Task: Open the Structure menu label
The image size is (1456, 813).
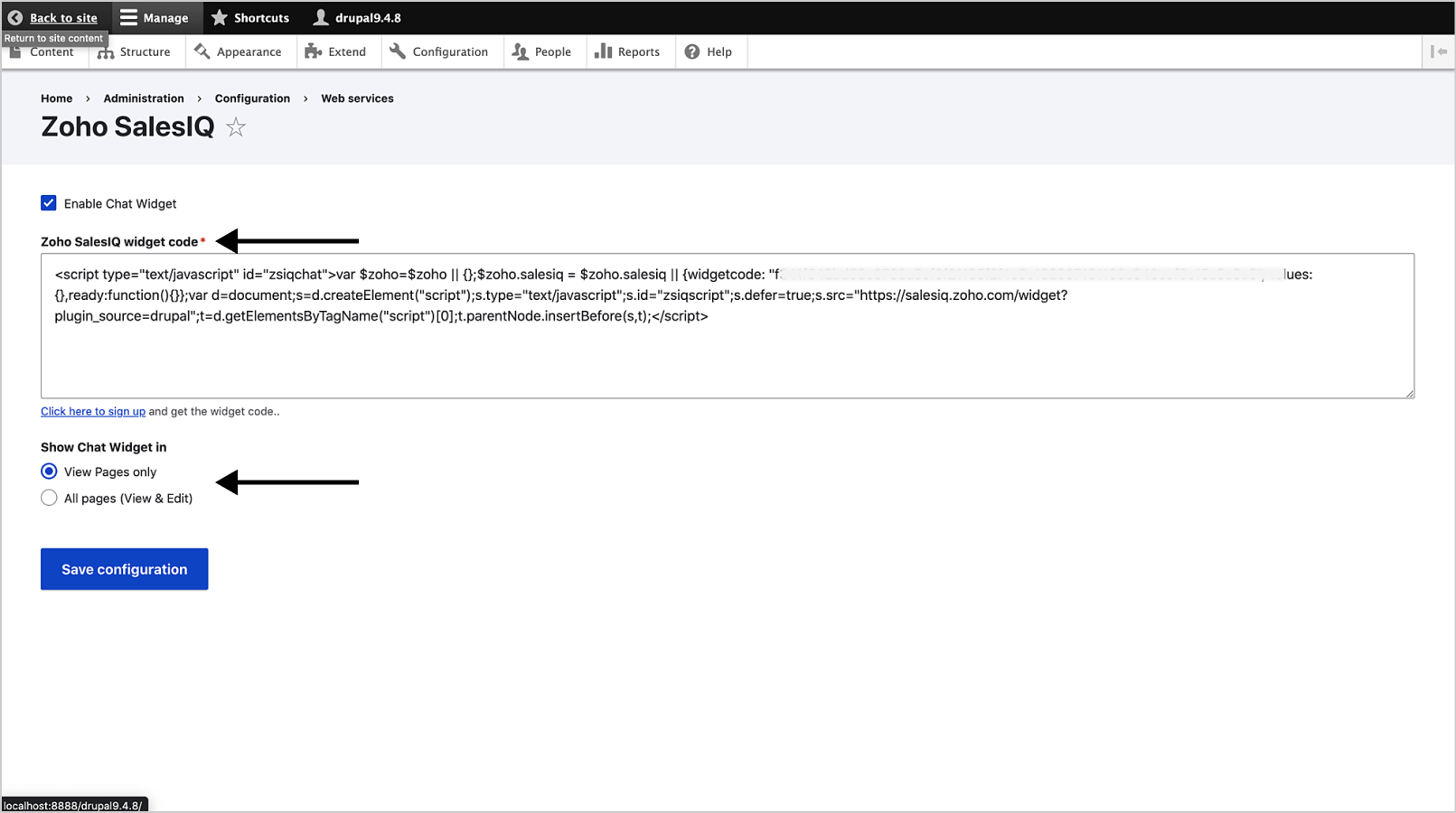Action: (x=145, y=51)
